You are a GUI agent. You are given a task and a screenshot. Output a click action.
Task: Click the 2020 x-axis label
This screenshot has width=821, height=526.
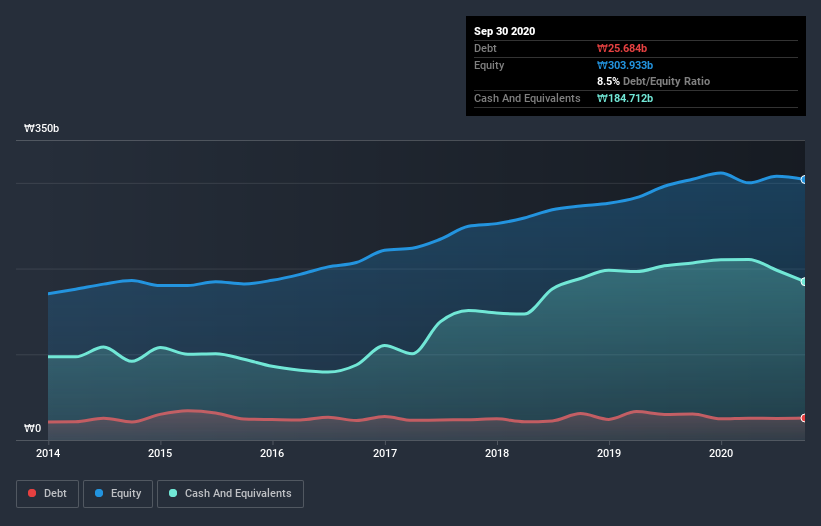(721, 453)
